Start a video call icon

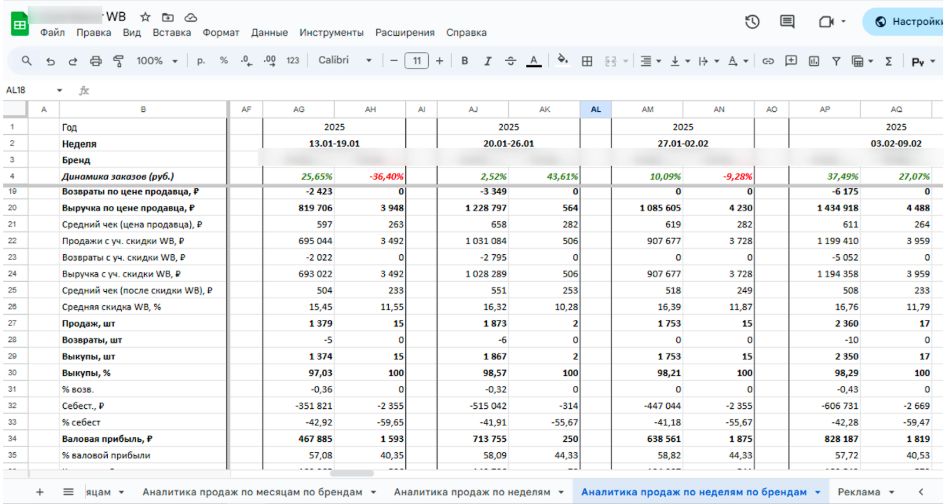pos(826,22)
